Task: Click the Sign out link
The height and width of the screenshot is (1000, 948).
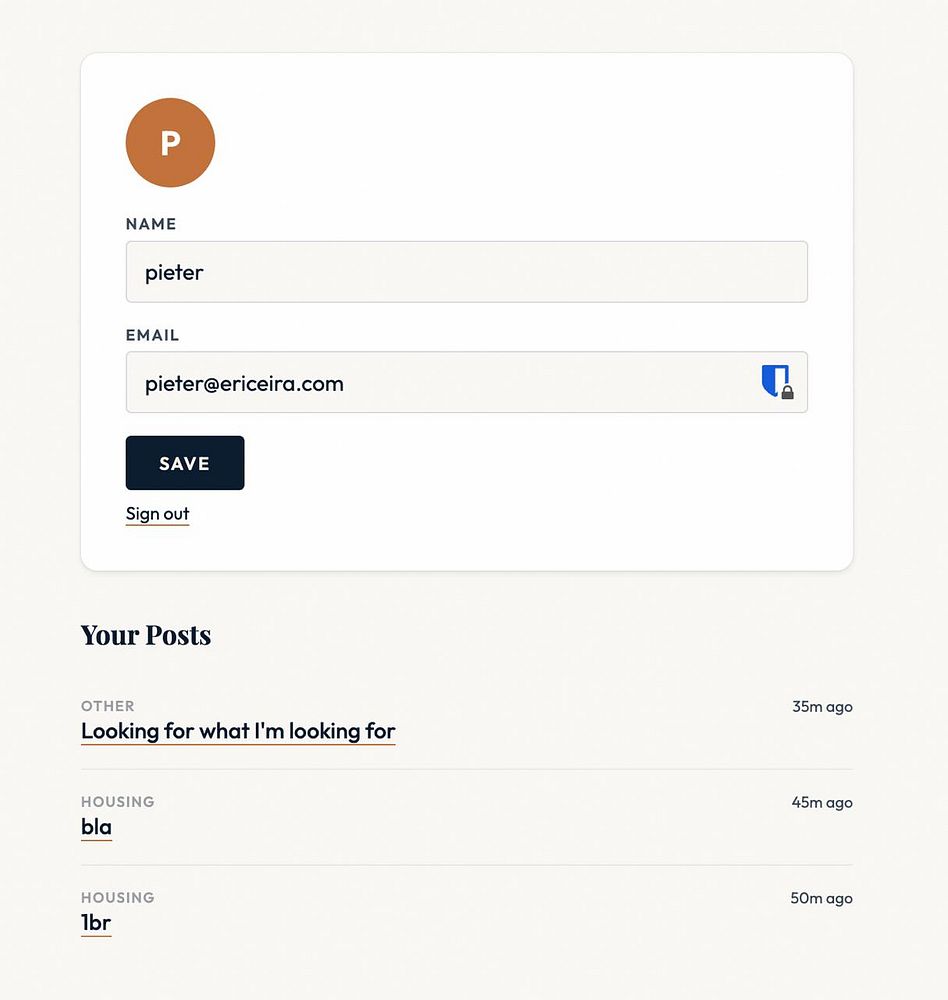Action: [x=157, y=514]
